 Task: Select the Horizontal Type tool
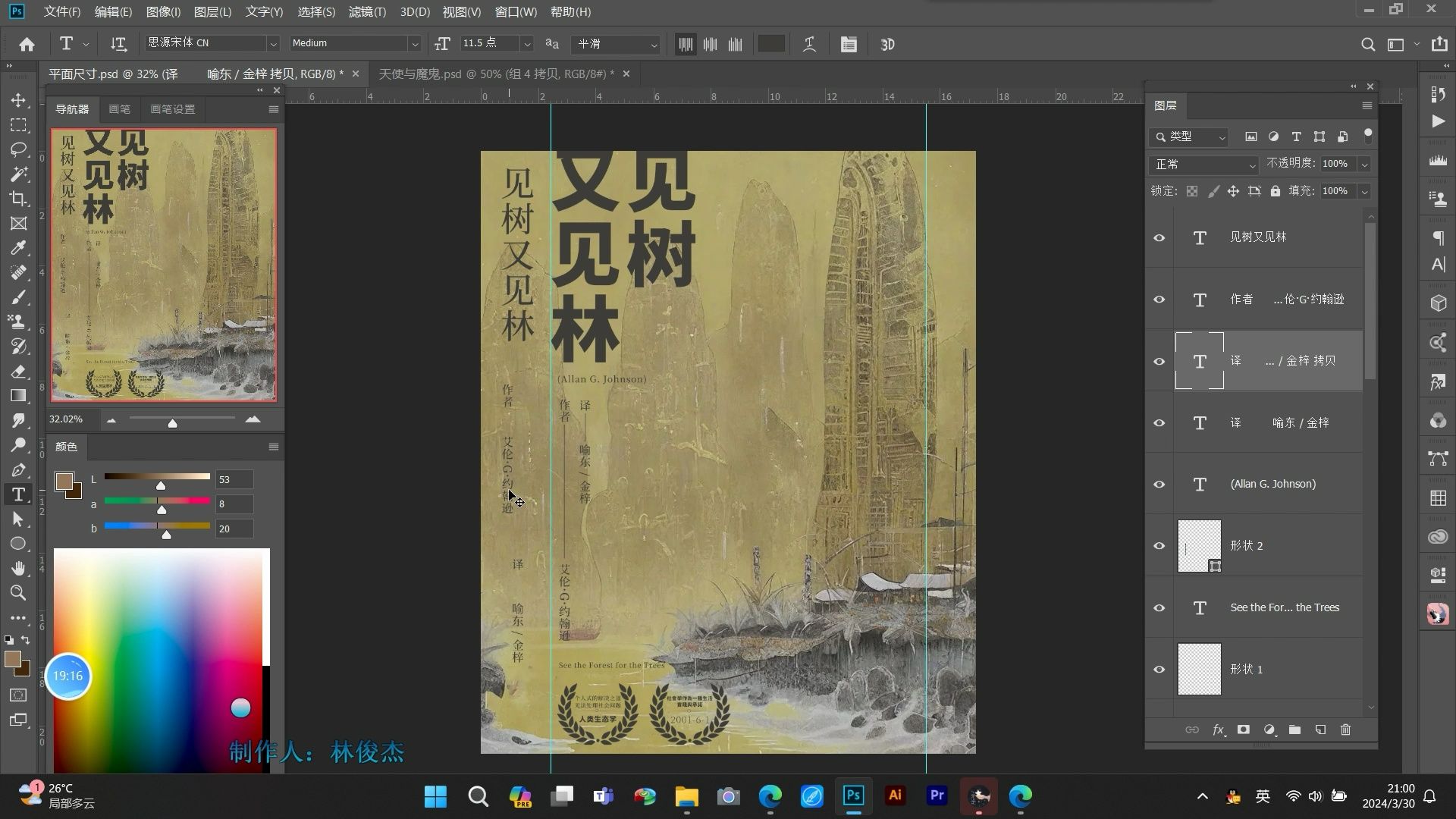pos(18,494)
